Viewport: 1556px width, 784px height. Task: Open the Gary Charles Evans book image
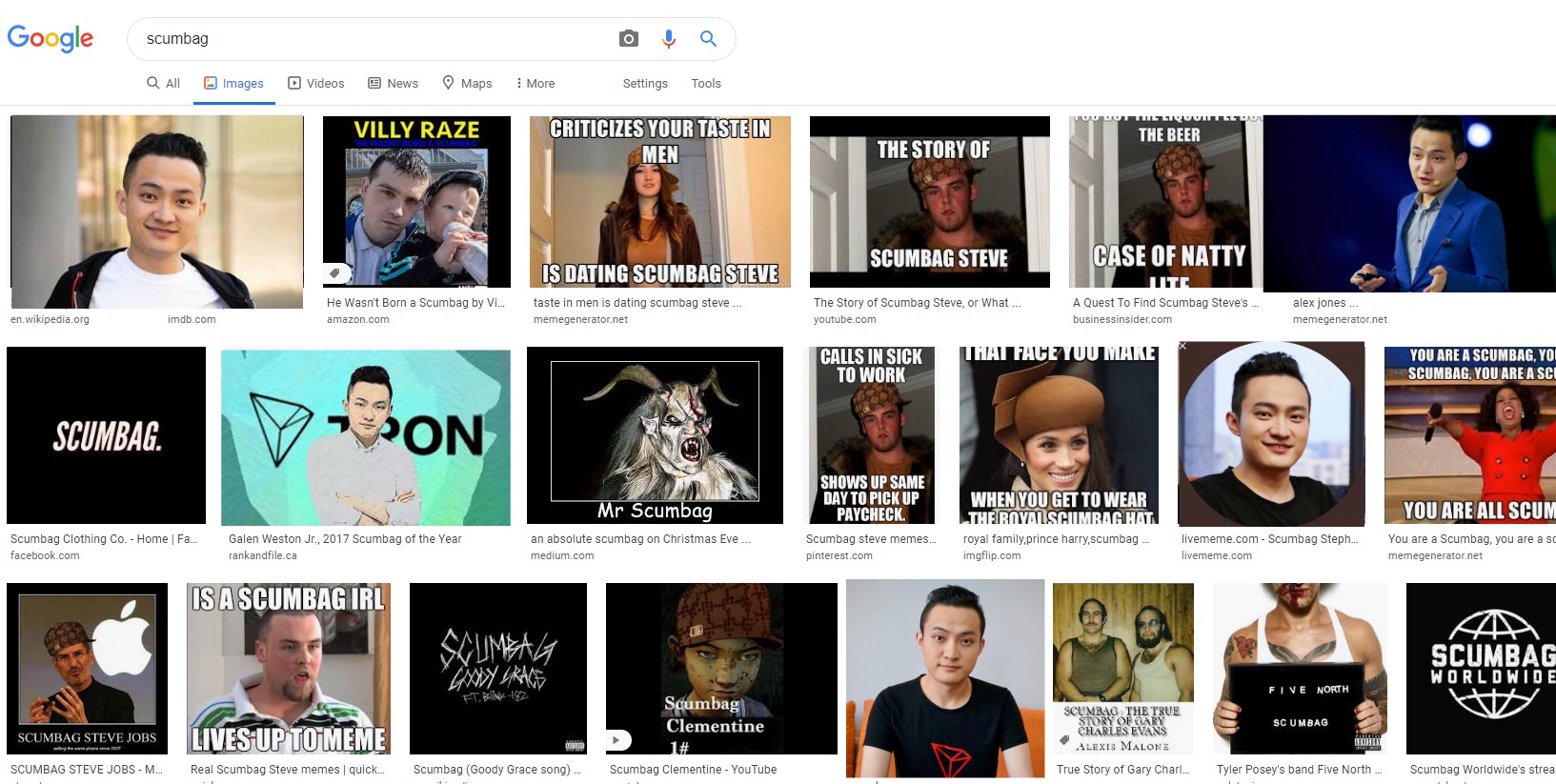1123,669
